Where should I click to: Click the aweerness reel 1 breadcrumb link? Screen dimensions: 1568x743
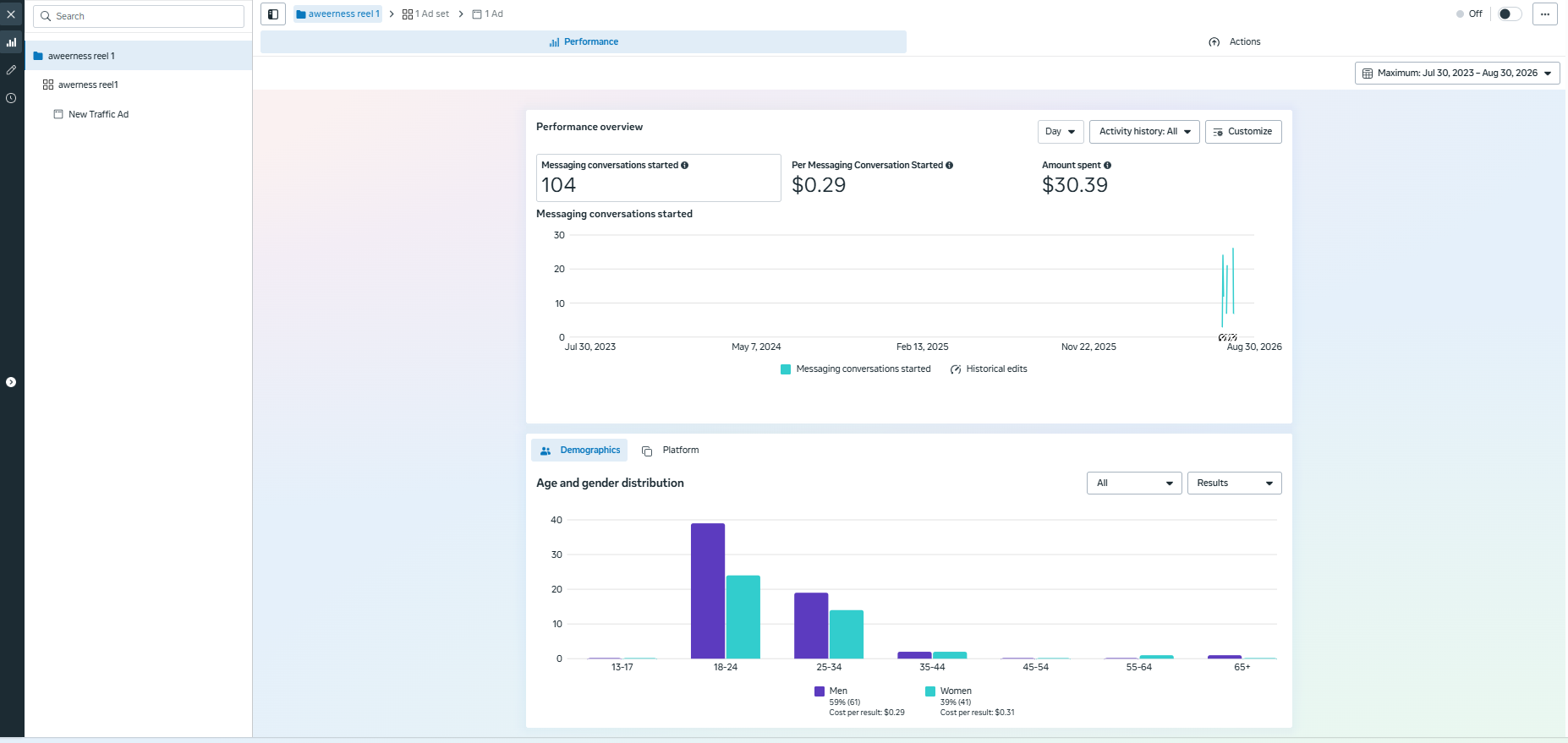[x=338, y=14]
